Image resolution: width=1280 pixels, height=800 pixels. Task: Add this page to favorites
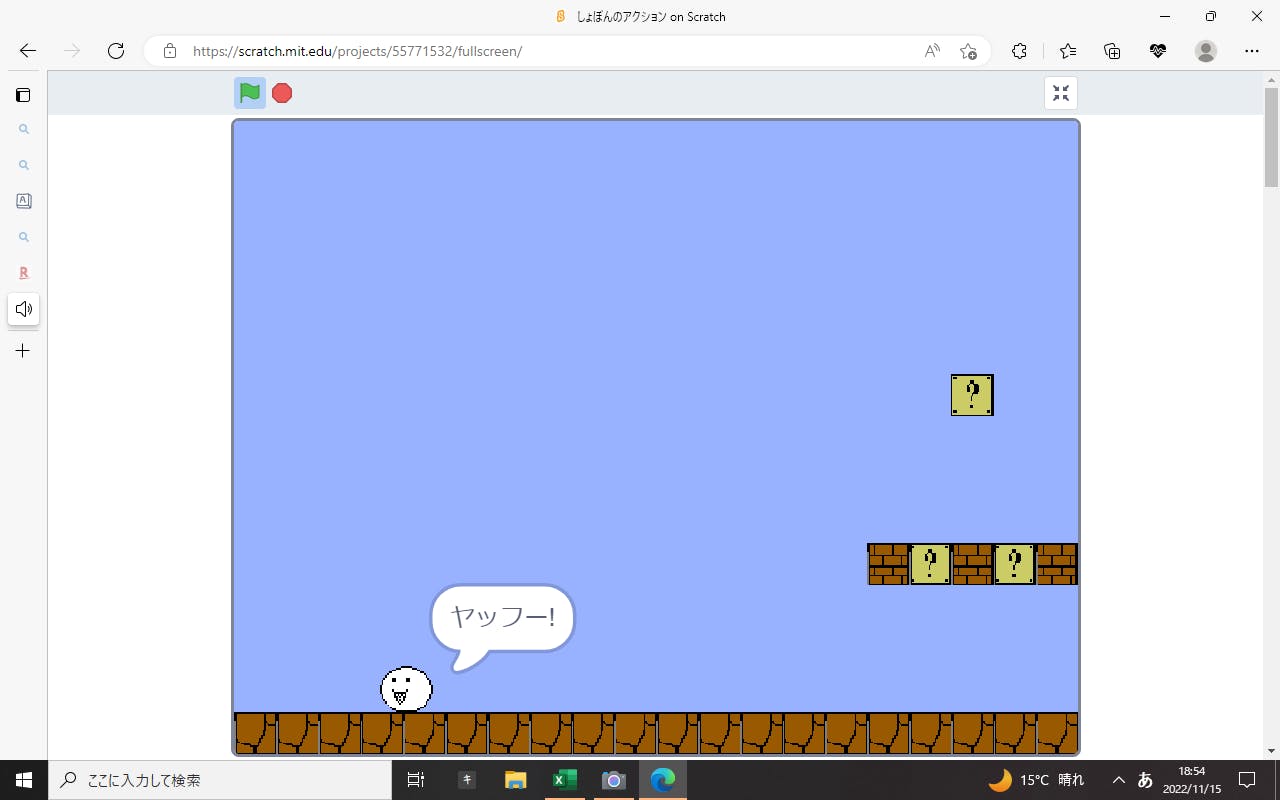(968, 51)
